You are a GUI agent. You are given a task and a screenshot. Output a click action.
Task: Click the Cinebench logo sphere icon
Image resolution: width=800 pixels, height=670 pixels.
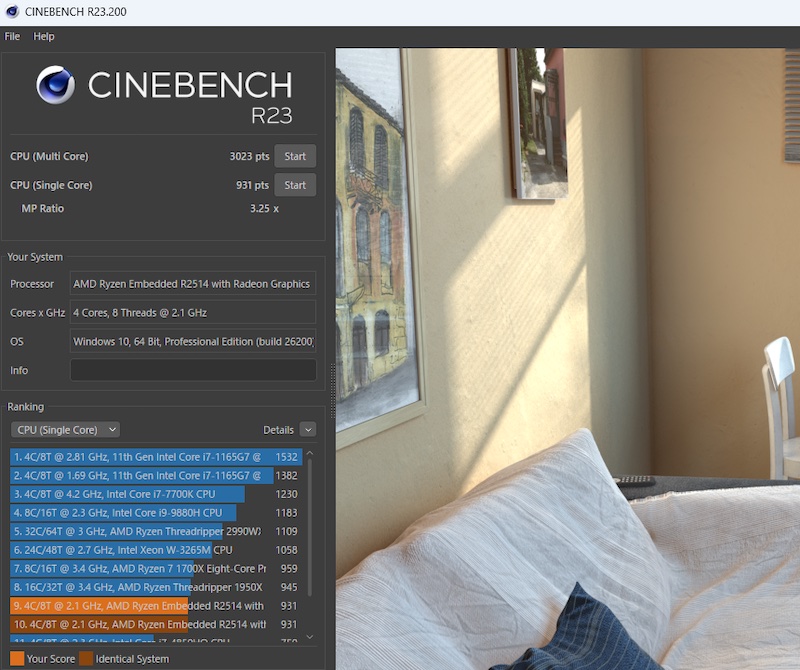click(x=56, y=85)
